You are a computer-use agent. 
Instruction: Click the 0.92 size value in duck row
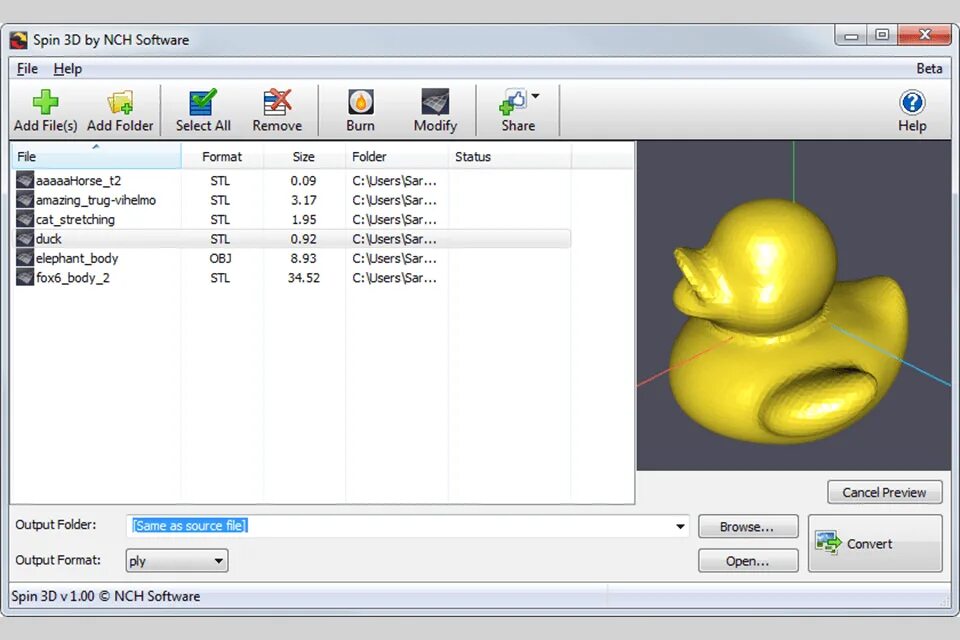coord(304,239)
